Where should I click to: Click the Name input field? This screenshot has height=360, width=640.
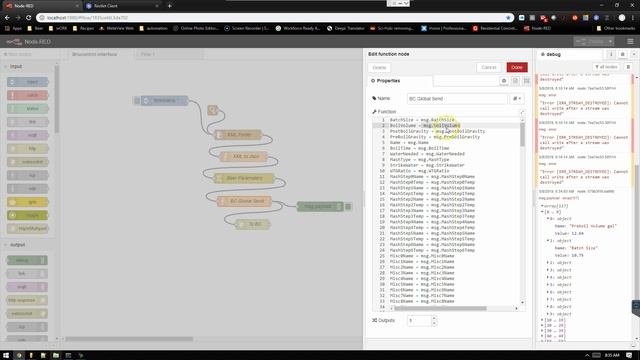click(457, 98)
